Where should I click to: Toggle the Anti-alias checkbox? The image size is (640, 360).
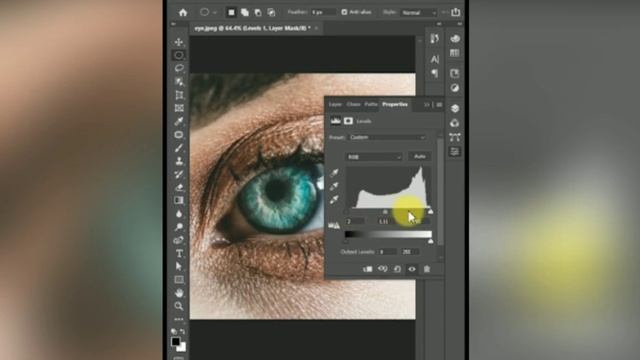click(344, 12)
